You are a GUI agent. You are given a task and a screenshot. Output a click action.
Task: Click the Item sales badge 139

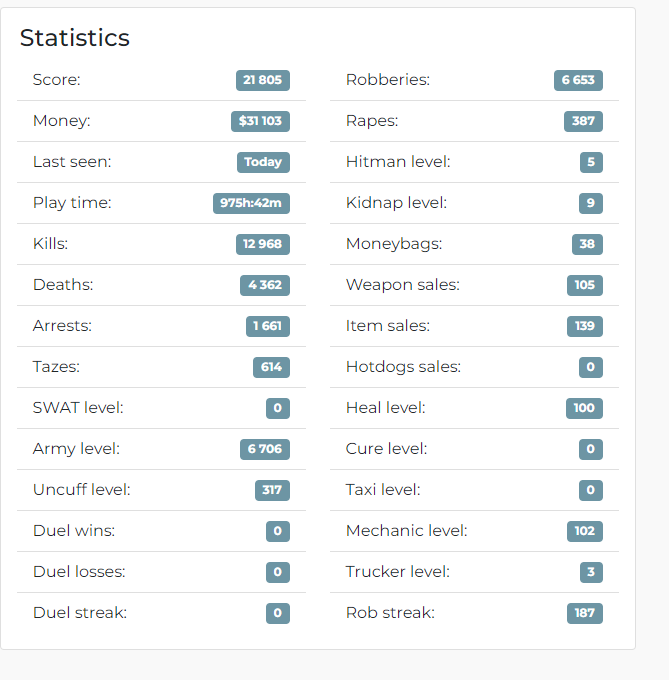coord(585,326)
